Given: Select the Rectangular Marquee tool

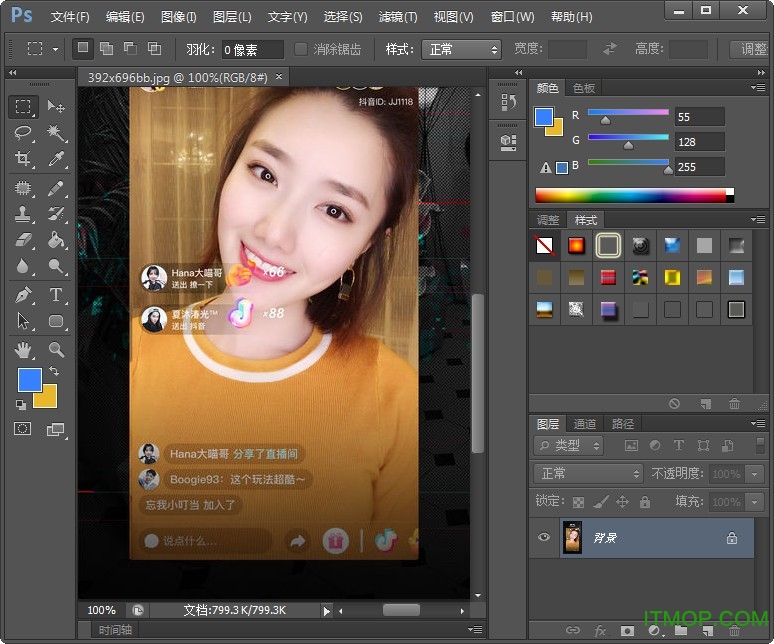Looking at the screenshot, I should click(23, 107).
